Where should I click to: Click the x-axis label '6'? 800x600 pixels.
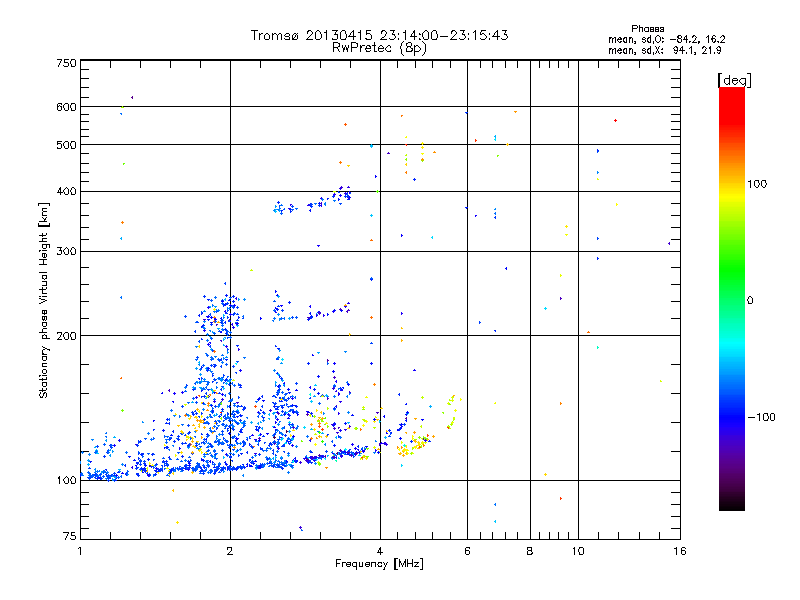(467, 551)
